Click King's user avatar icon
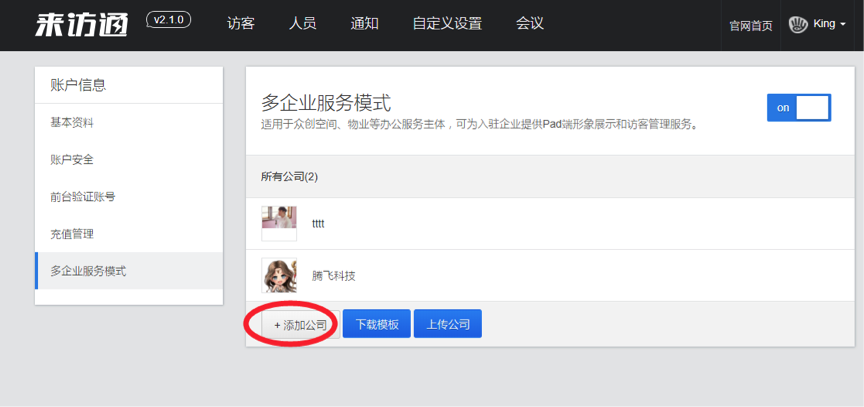Image resolution: width=864 pixels, height=407 pixels. [x=798, y=25]
